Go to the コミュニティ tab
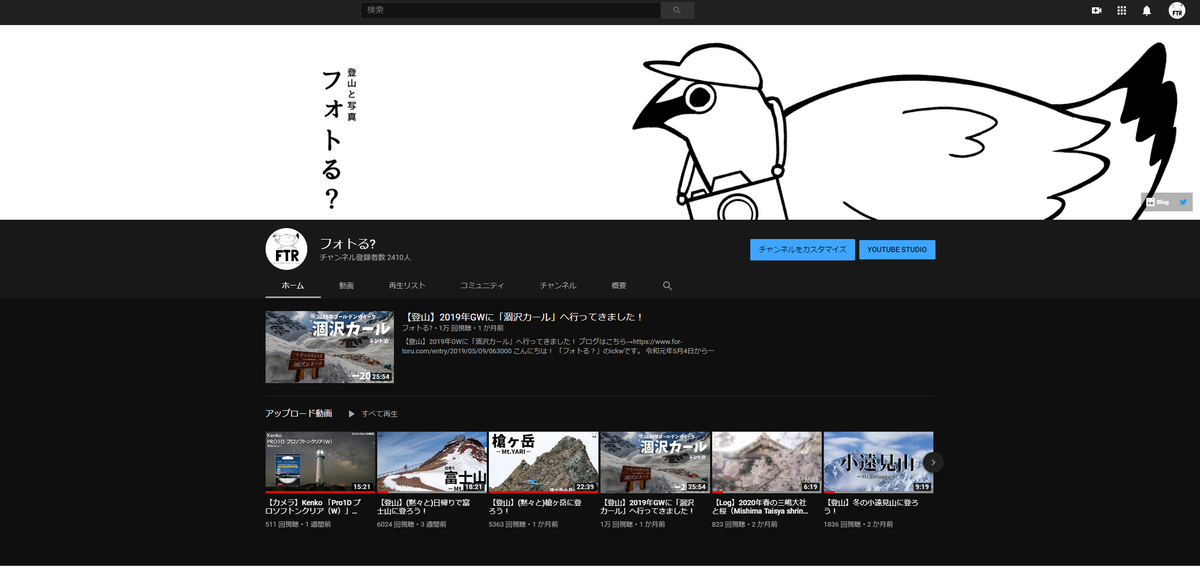Screen dimensions: 1200x571 [482, 285]
